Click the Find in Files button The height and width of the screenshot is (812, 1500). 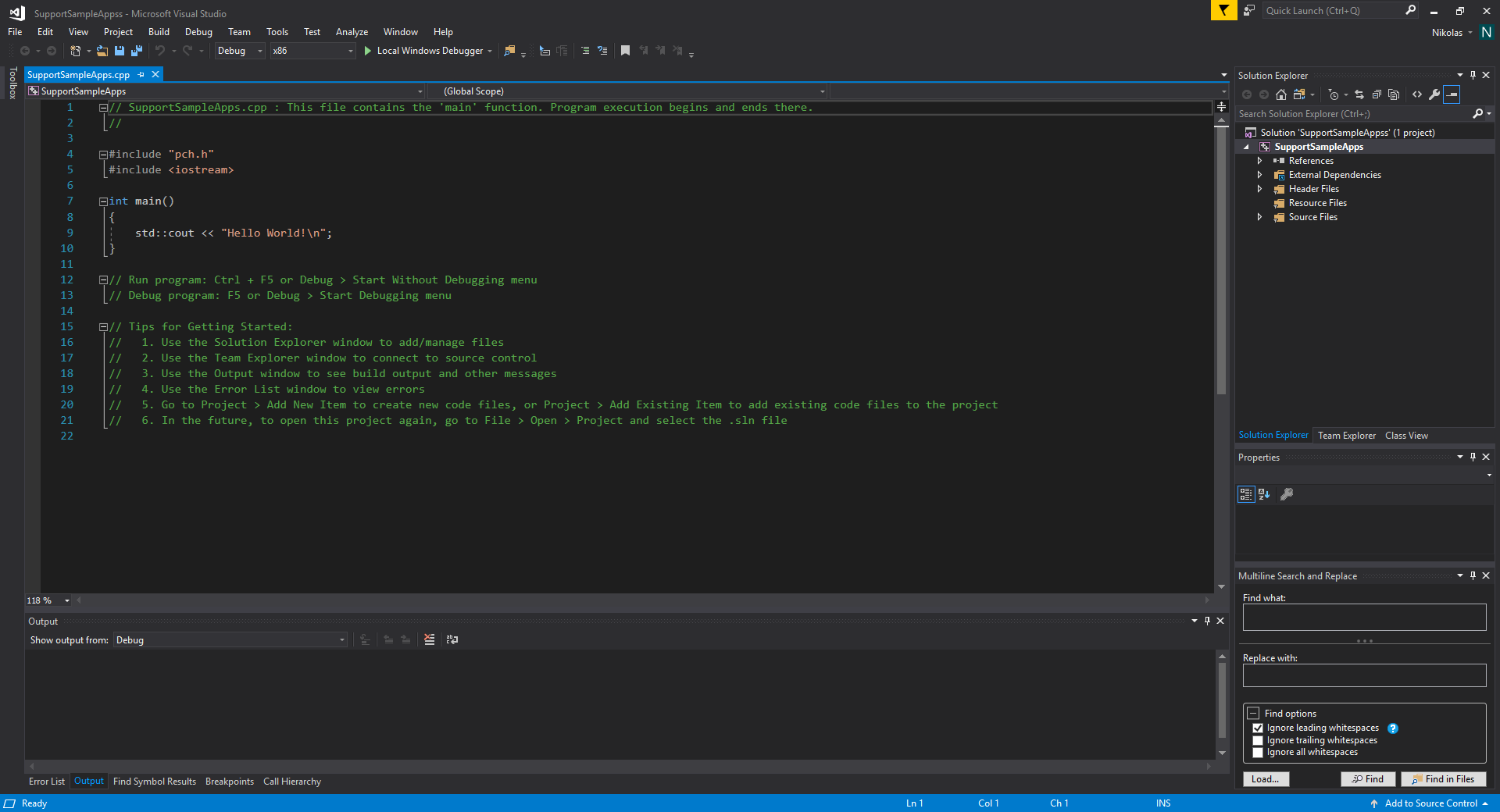coord(1443,779)
